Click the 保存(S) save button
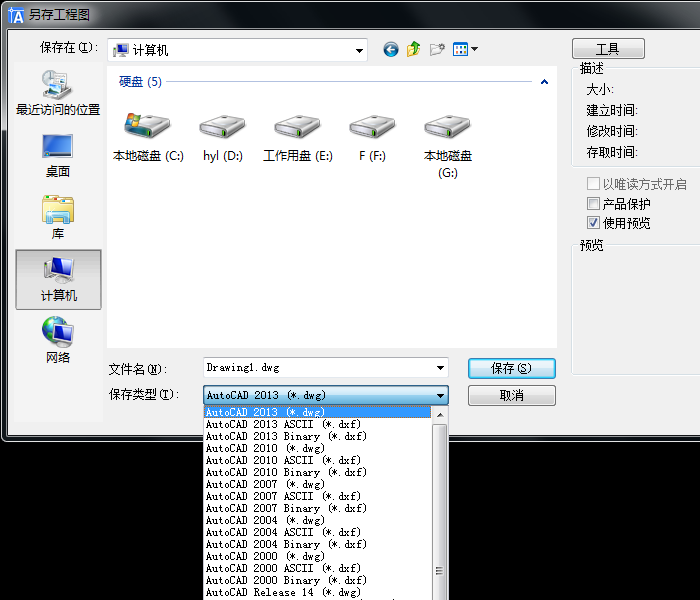The width and height of the screenshot is (700, 600). [512, 368]
